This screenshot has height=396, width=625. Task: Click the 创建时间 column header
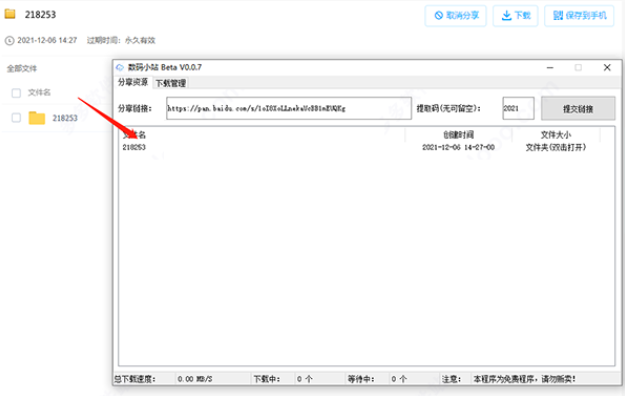458,135
